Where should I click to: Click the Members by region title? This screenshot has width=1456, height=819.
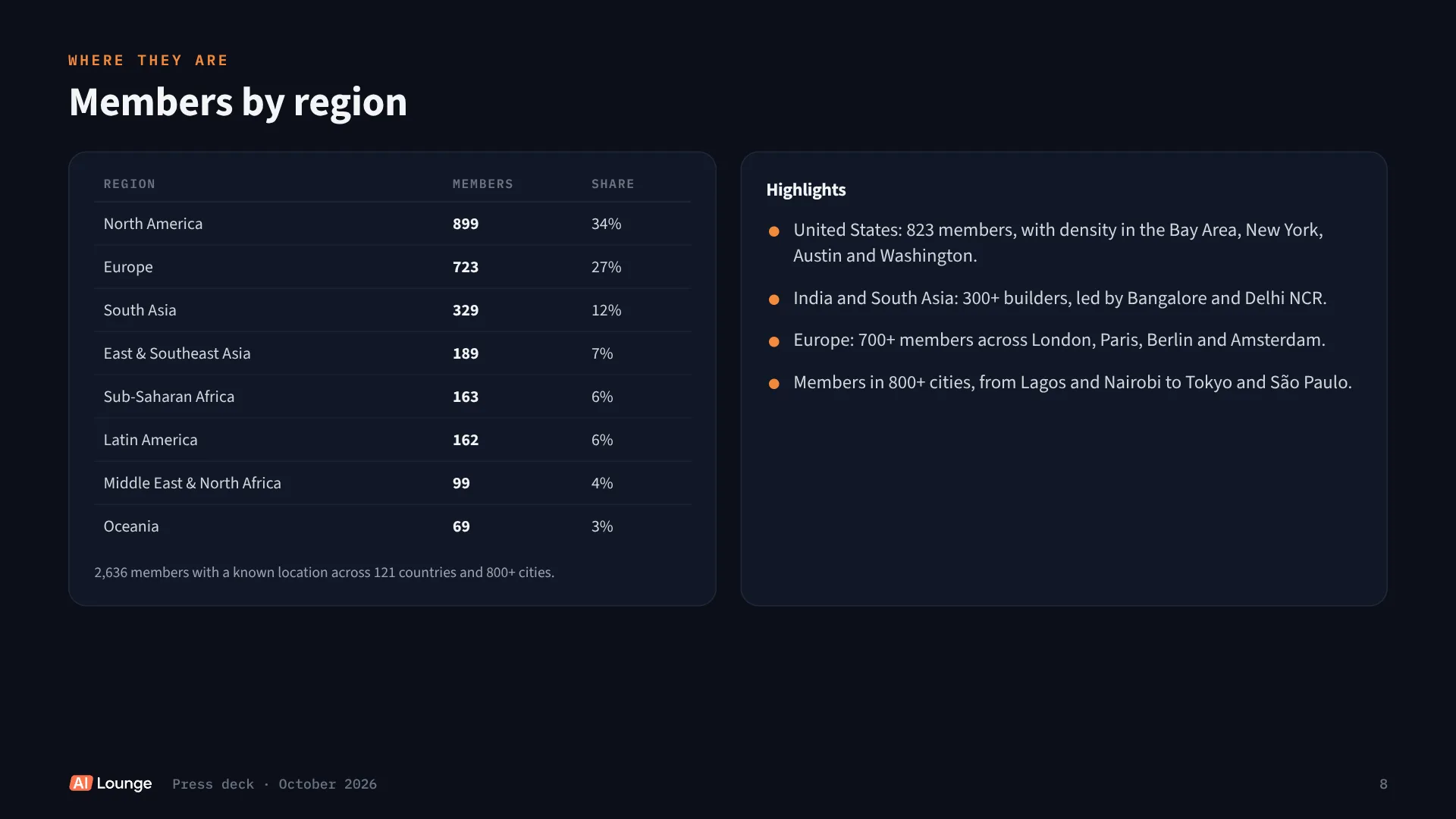238,102
